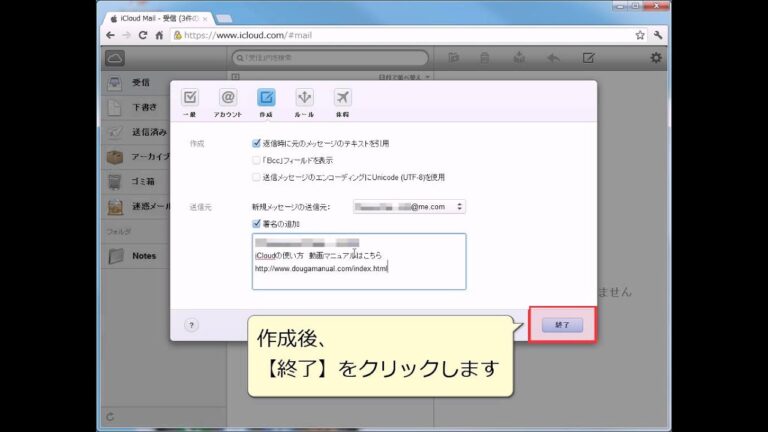Screen dimensions: 768x432
Task: Toggle the add signature (署名の追加) checkbox
Action: (256, 224)
